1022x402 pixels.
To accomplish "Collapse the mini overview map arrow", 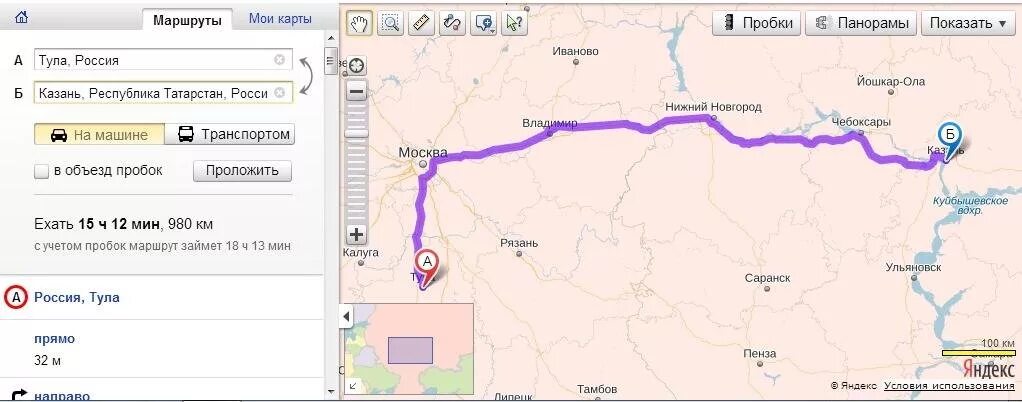I will pyautogui.click(x=346, y=317).
